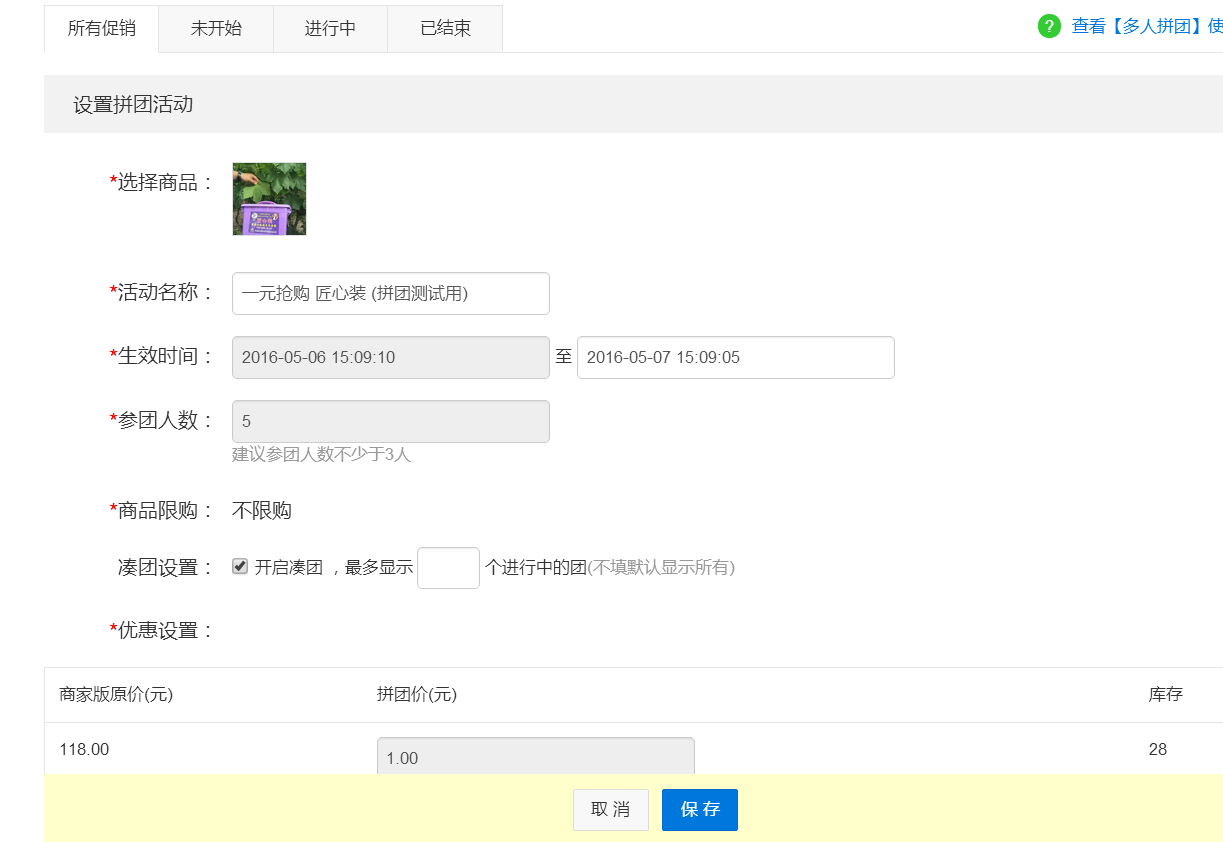Click the original price 118.00 cell
Viewport: 1223px width, 842px height.
tap(85, 749)
